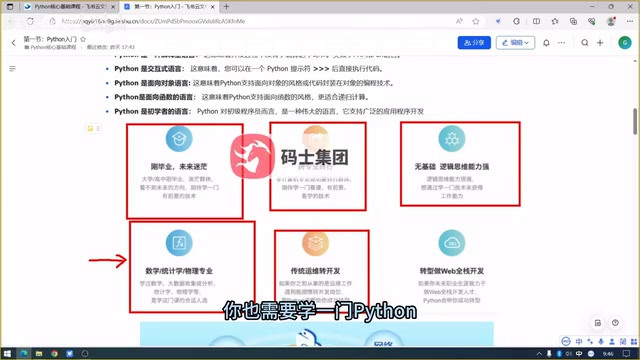
Task: Click the address bar URL field
Action: coord(253,21)
